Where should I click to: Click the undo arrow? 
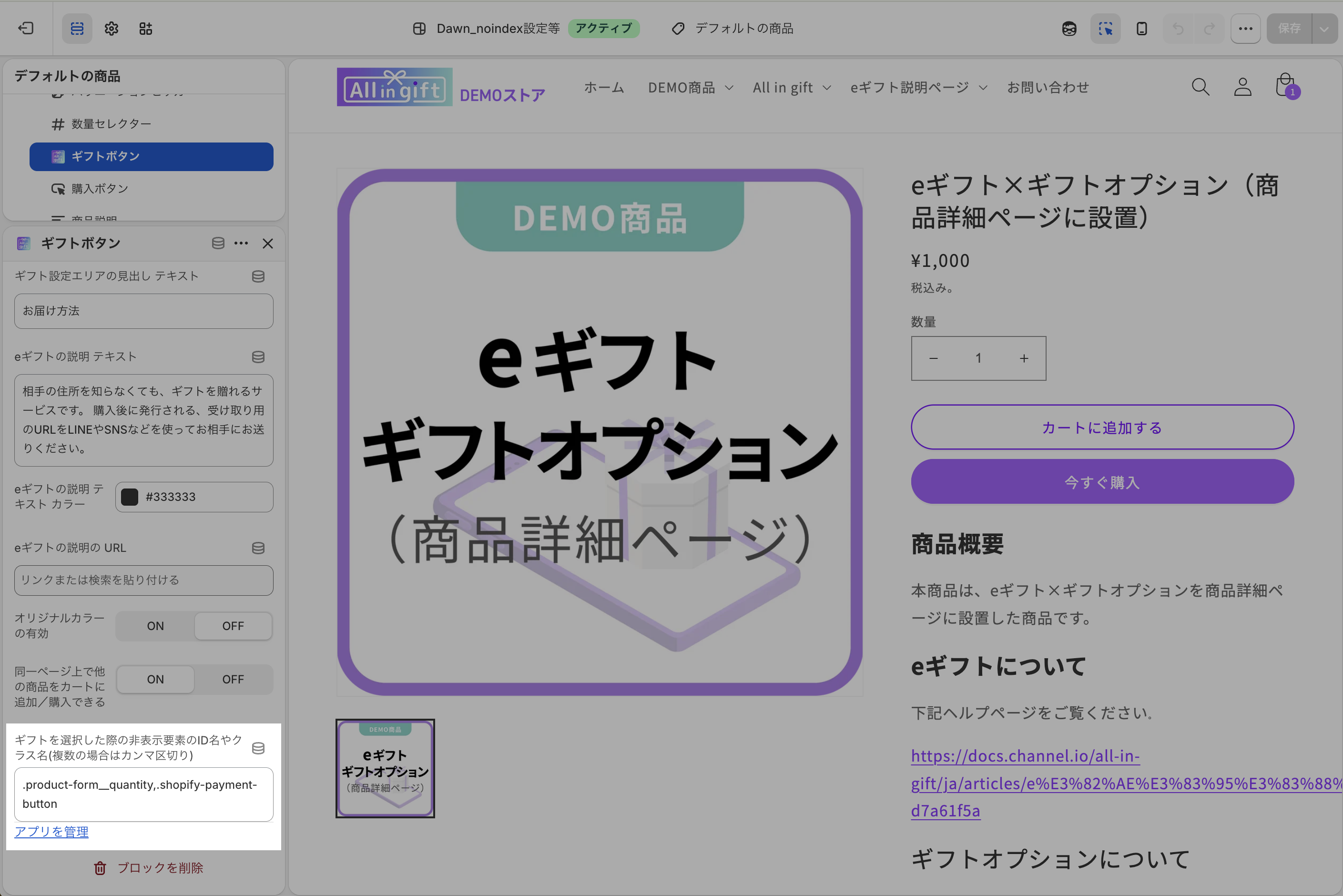click(x=1178, y=29)
